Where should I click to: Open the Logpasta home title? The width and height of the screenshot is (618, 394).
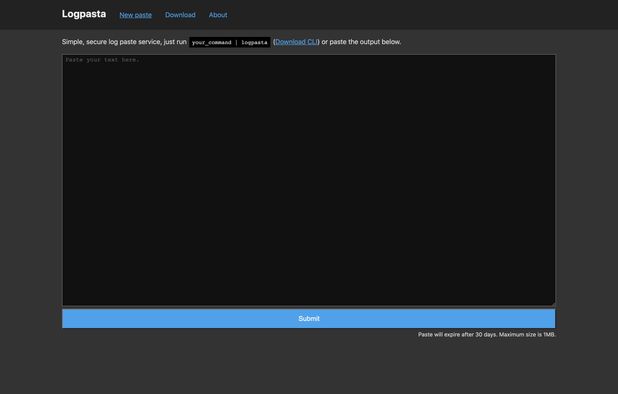pyautogui.click(x=84, y=14)
